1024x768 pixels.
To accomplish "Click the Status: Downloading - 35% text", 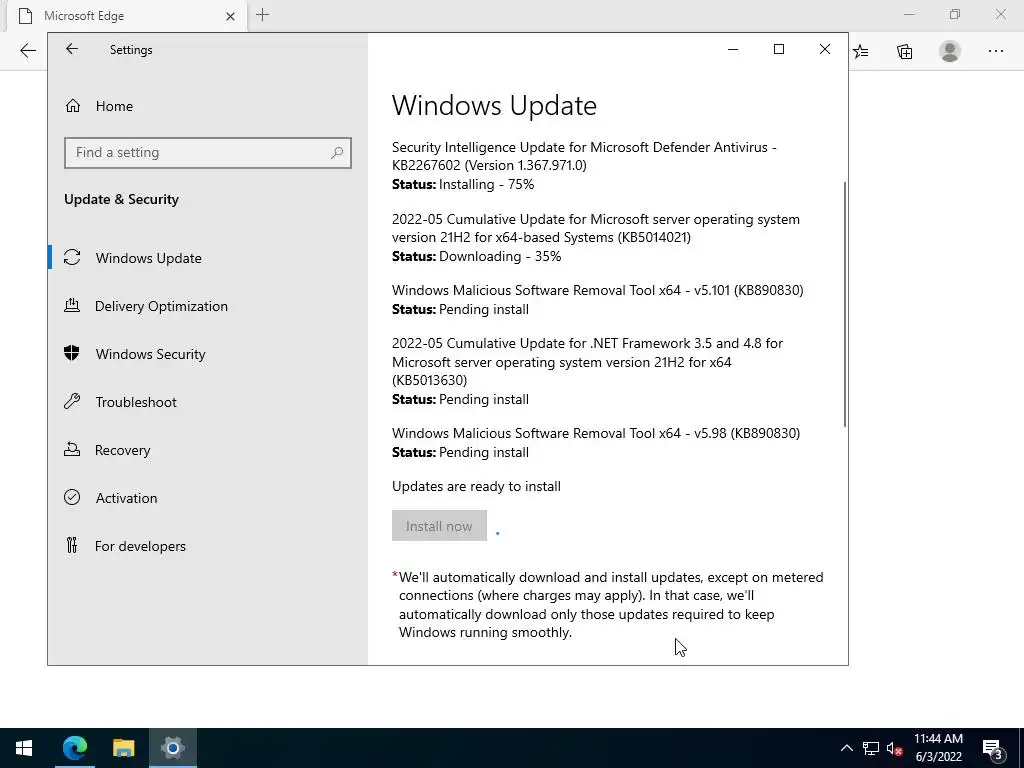I will (477, 256).
